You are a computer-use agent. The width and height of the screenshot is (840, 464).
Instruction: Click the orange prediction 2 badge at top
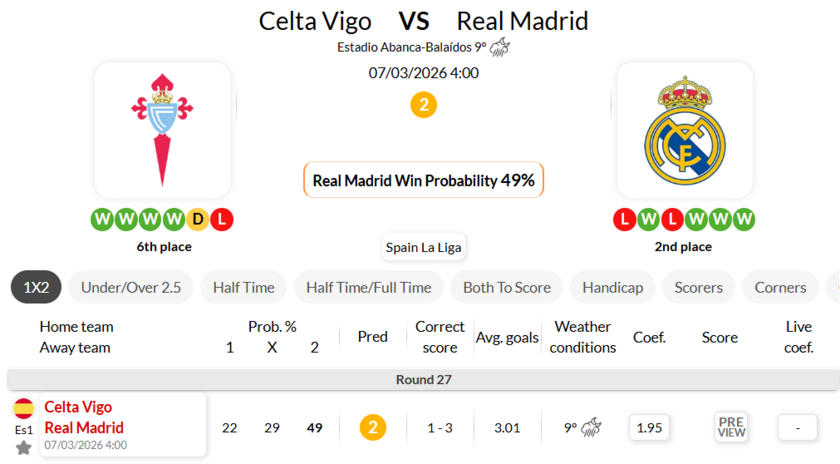(x=423, y=105)
